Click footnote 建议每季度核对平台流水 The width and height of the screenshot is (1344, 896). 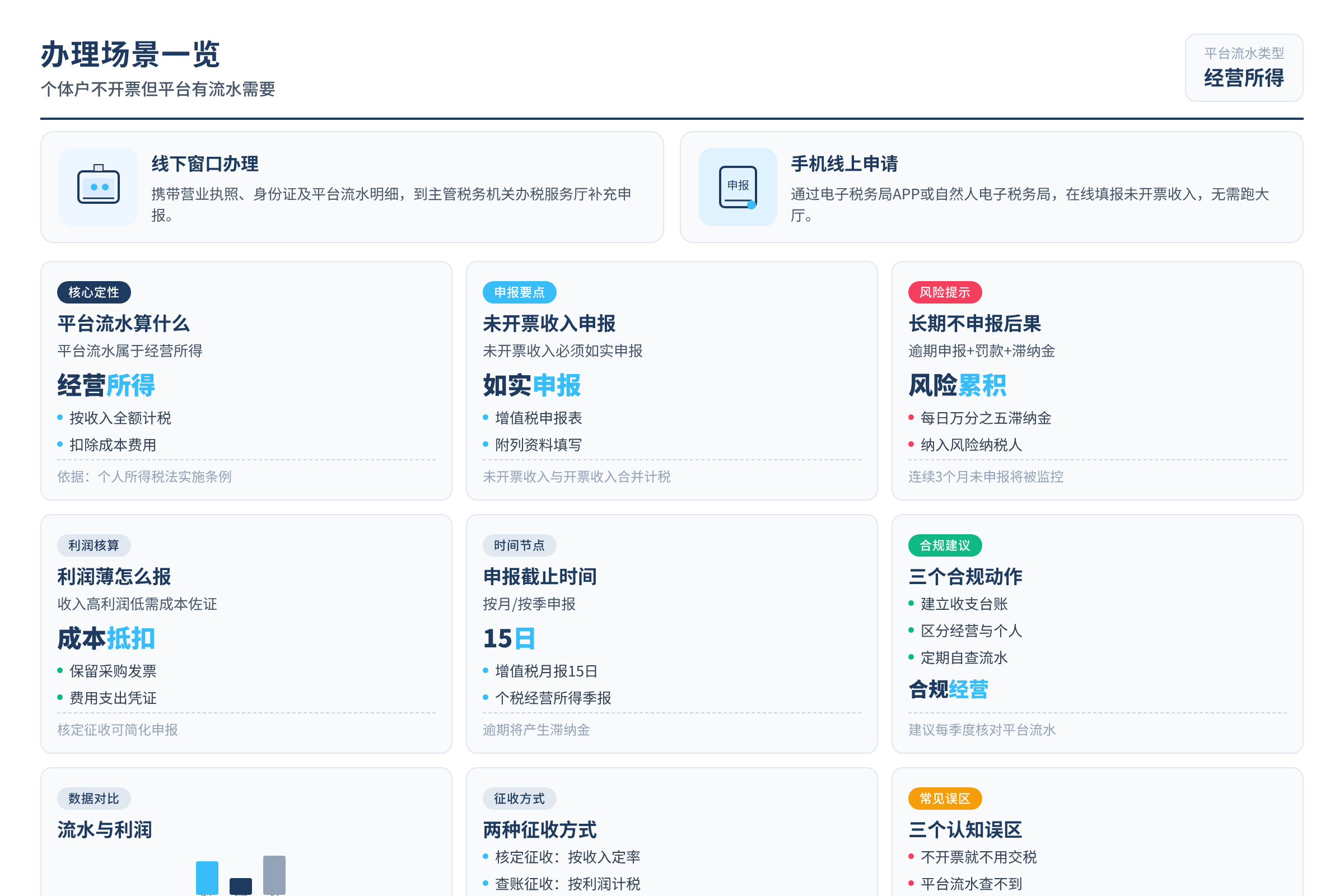point(982,730)
